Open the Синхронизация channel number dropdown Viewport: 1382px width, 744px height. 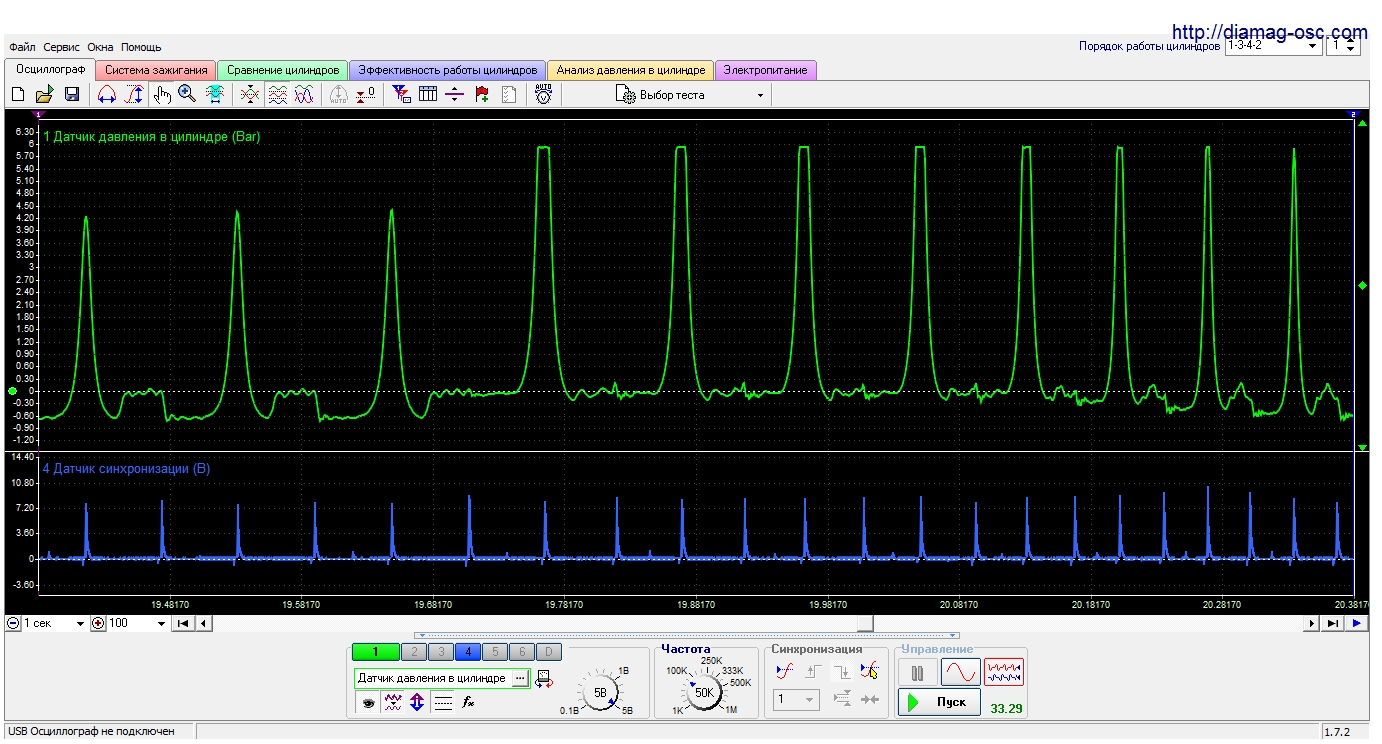pyautogui.click(x=797, y=700)
